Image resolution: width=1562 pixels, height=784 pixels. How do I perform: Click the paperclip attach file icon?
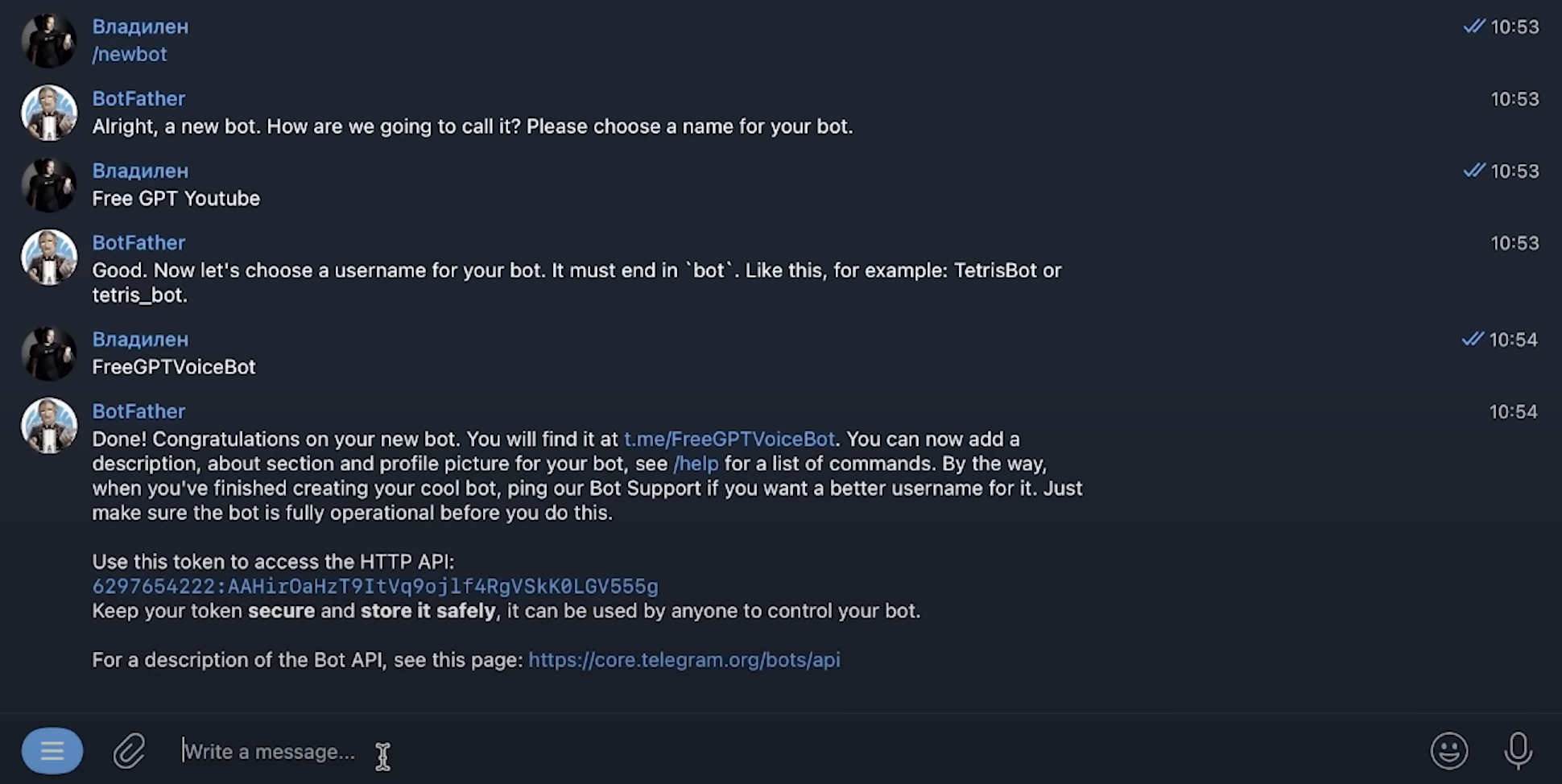pos(129,751)
